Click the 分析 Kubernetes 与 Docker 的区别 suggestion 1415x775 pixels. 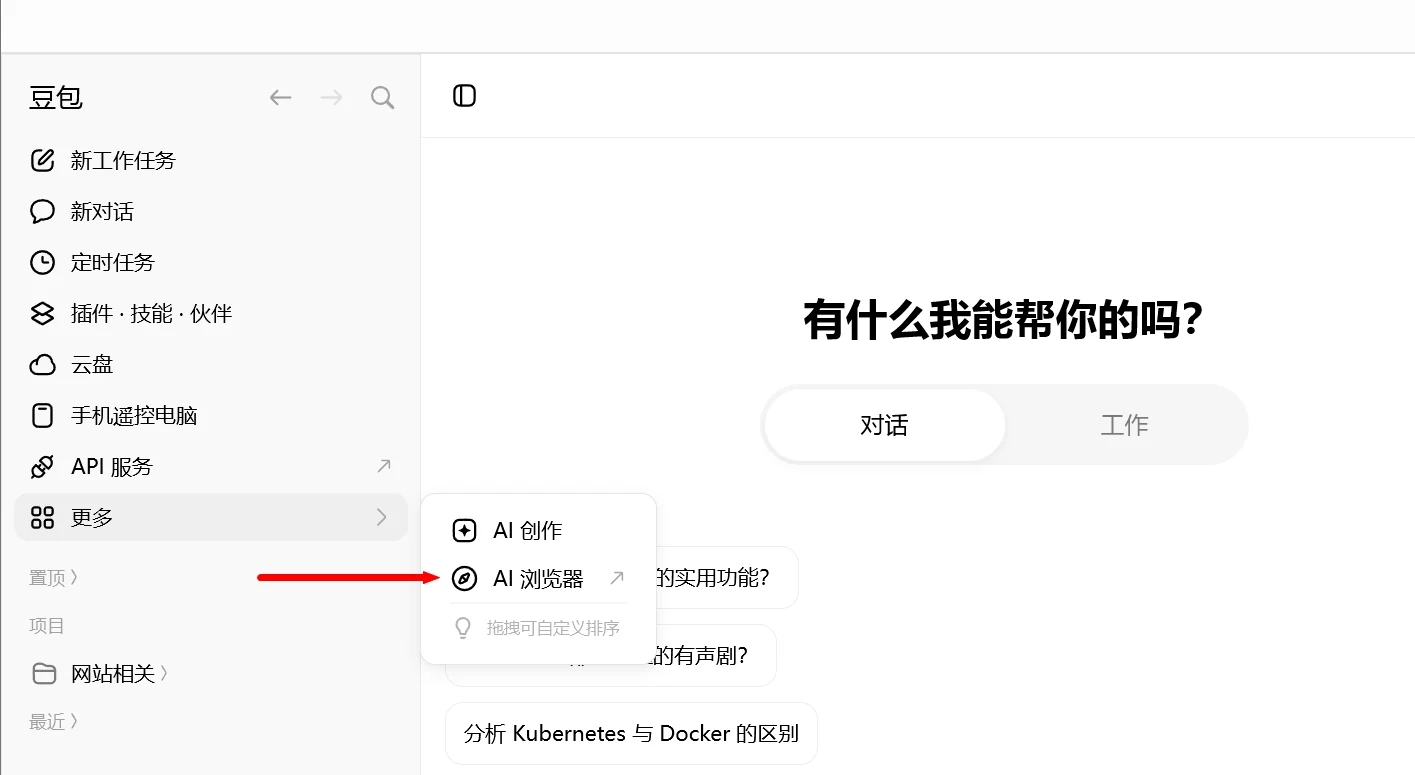pos(631,733)
